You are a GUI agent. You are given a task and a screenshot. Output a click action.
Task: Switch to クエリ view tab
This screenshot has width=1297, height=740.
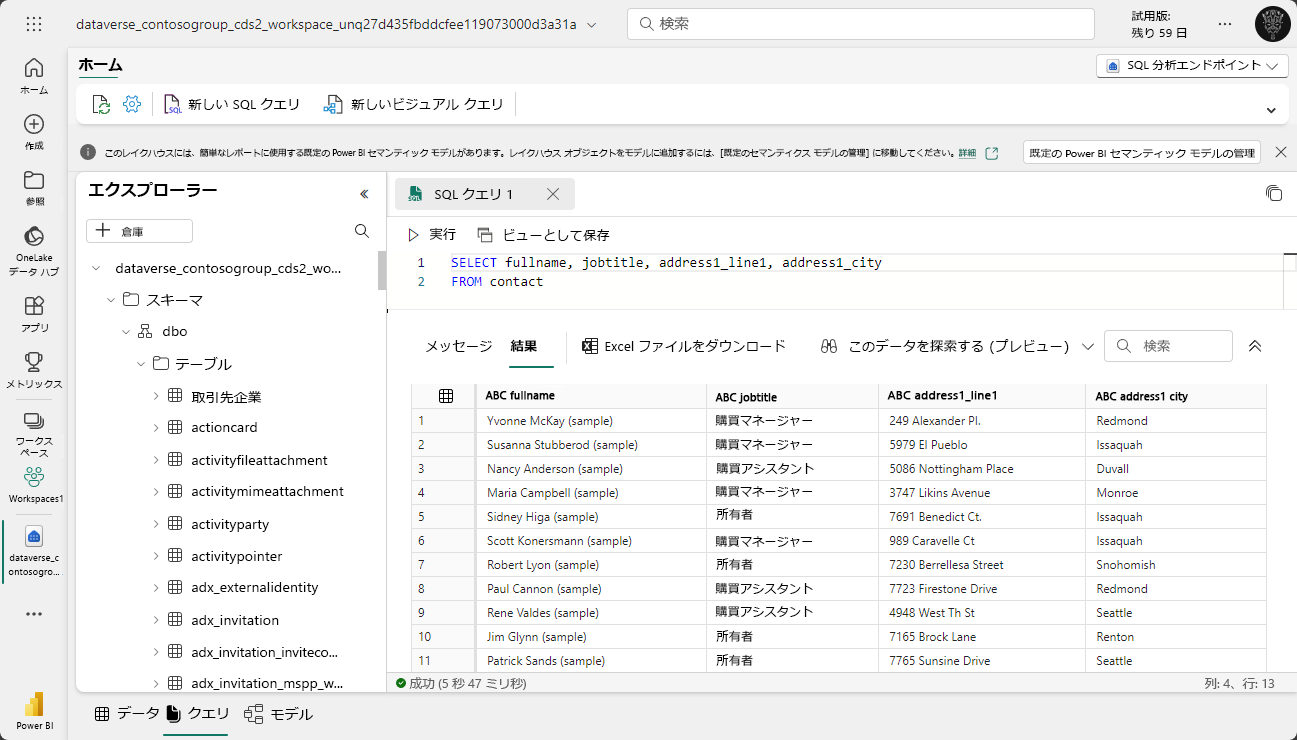pos(197,714)
